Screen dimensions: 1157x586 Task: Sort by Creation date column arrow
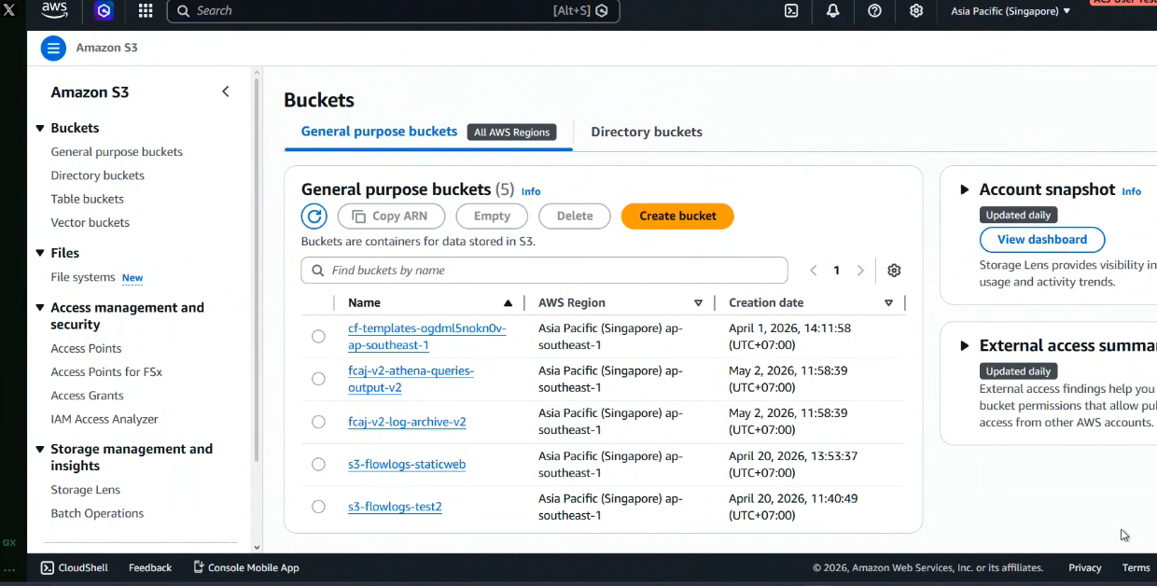point(888,303)
